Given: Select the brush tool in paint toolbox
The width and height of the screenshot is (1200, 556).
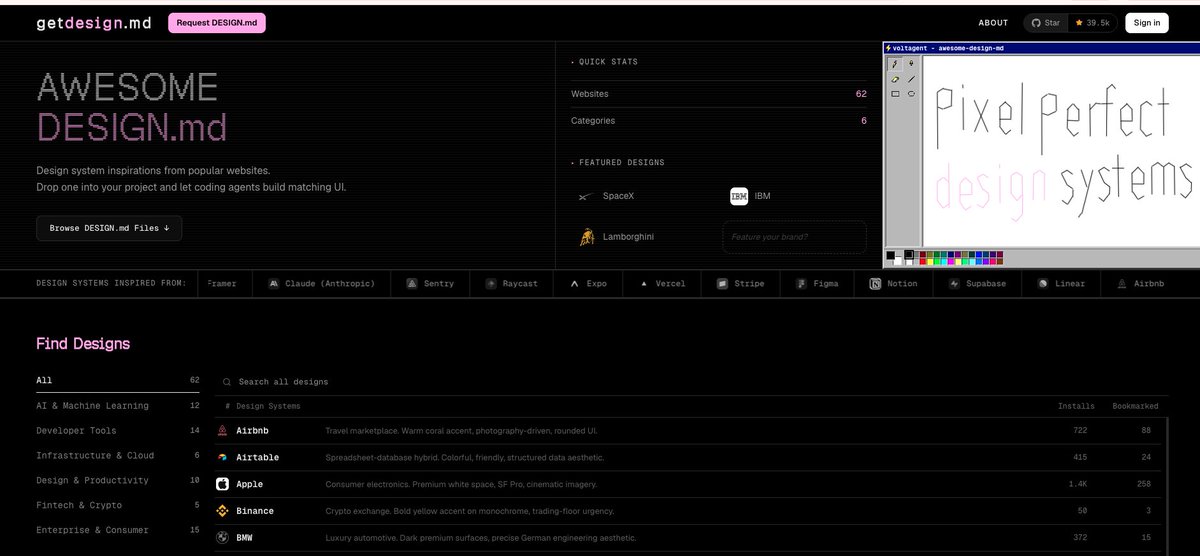Looking at the screenshot, I should click(x=911, y=64).
